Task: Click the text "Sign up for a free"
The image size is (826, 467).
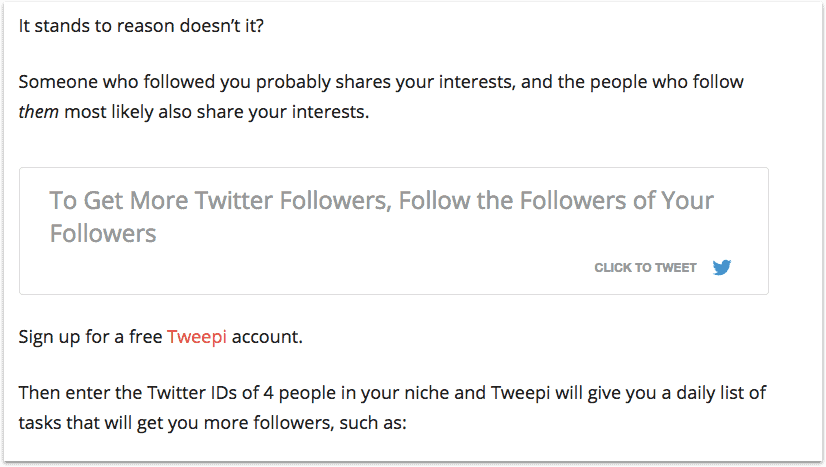Action: click(91, 336)
